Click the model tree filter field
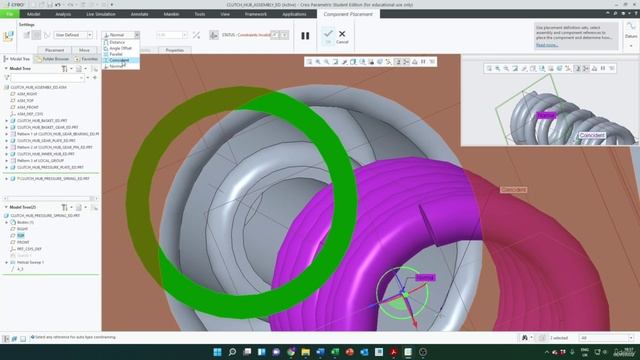Screen dimensions: 640x360 coord(47,78)
